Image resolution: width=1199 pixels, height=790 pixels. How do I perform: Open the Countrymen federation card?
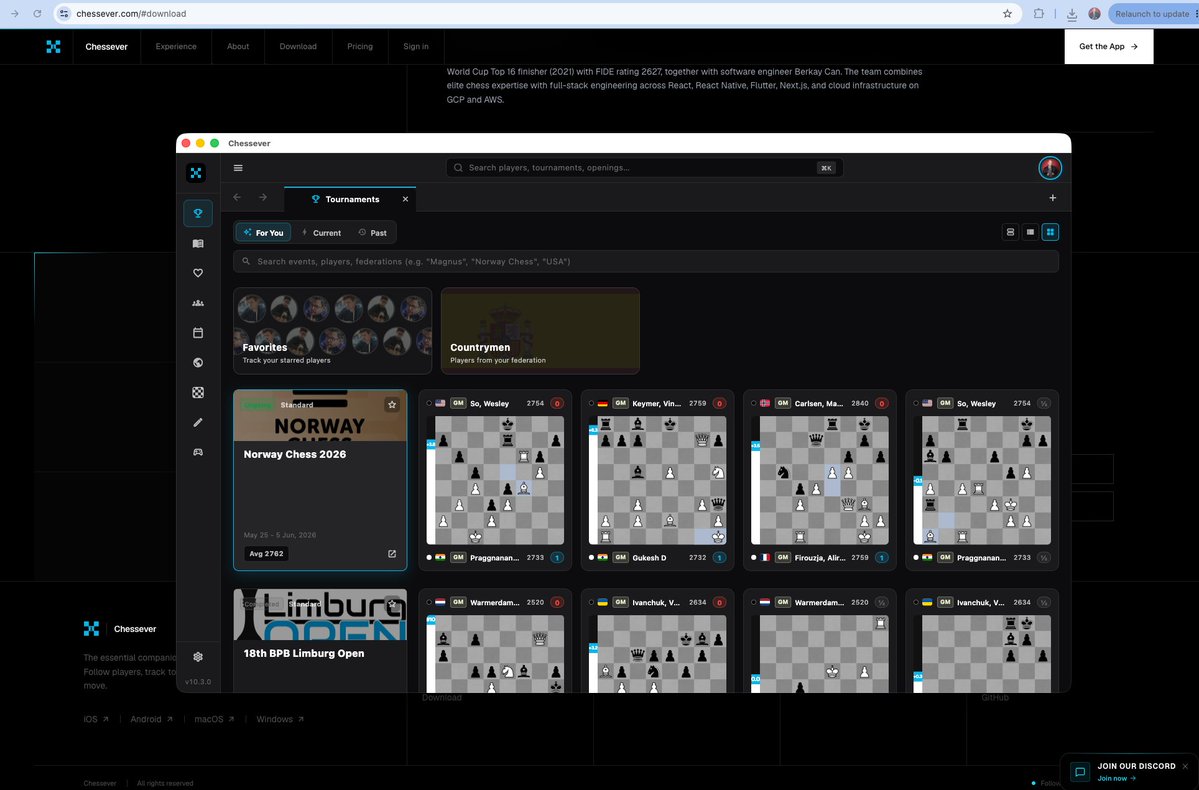point(540,331)
